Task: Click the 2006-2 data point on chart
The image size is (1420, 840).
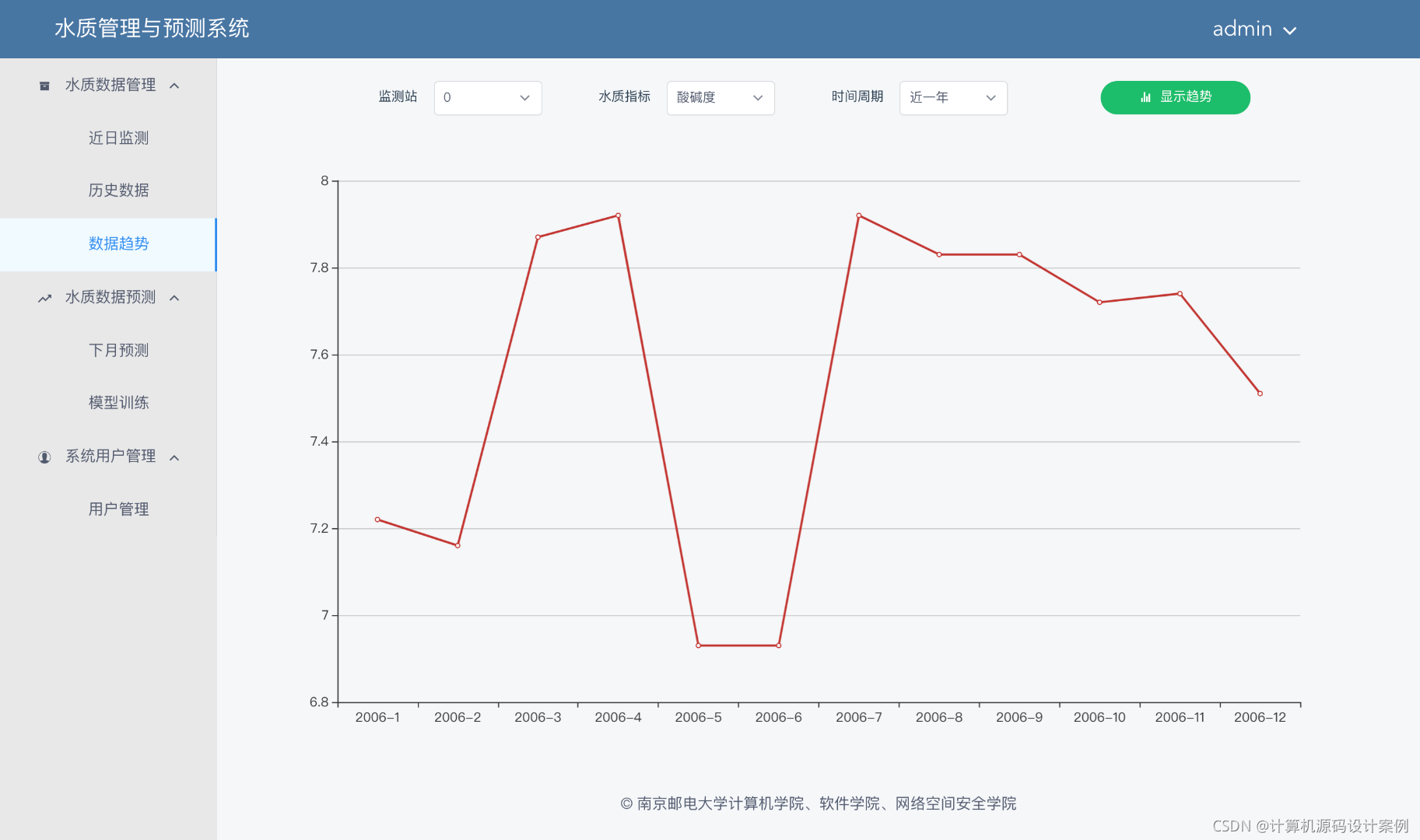Action: coord(458,545)
